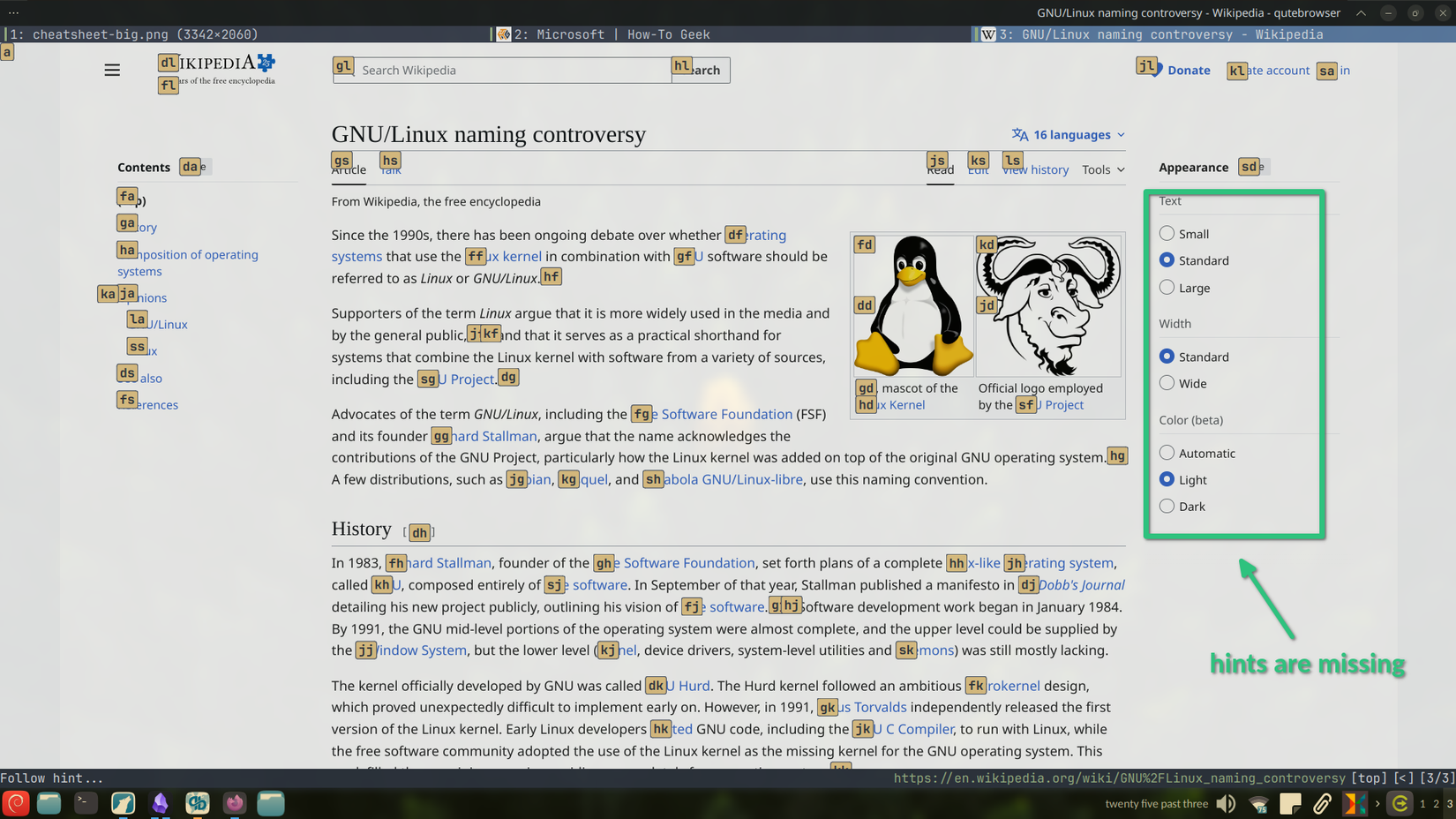Click the volume speaker icon in system tray

(1226, 803)
